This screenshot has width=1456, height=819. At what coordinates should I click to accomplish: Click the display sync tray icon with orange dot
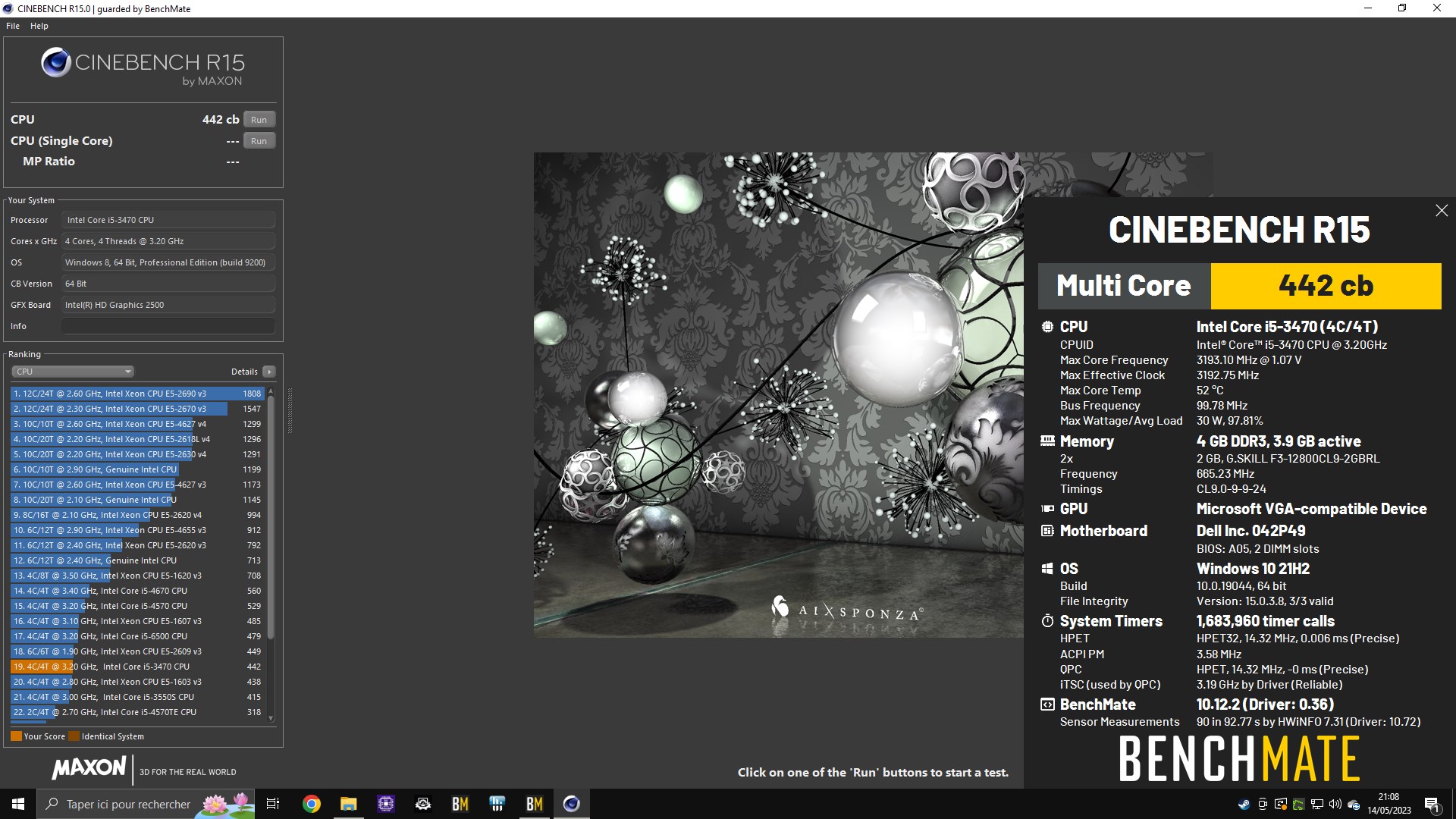1281,804
